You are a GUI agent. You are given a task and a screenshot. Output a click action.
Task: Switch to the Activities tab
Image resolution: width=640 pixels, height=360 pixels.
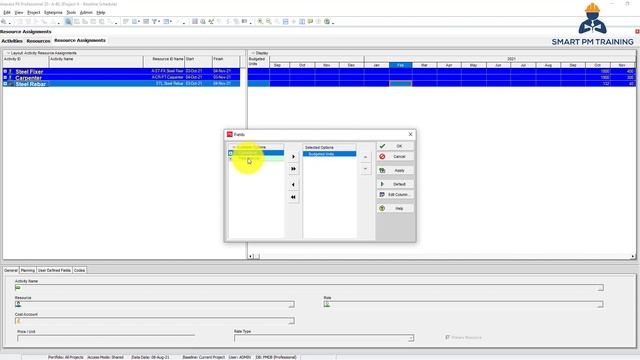click(x=12, y=41)
